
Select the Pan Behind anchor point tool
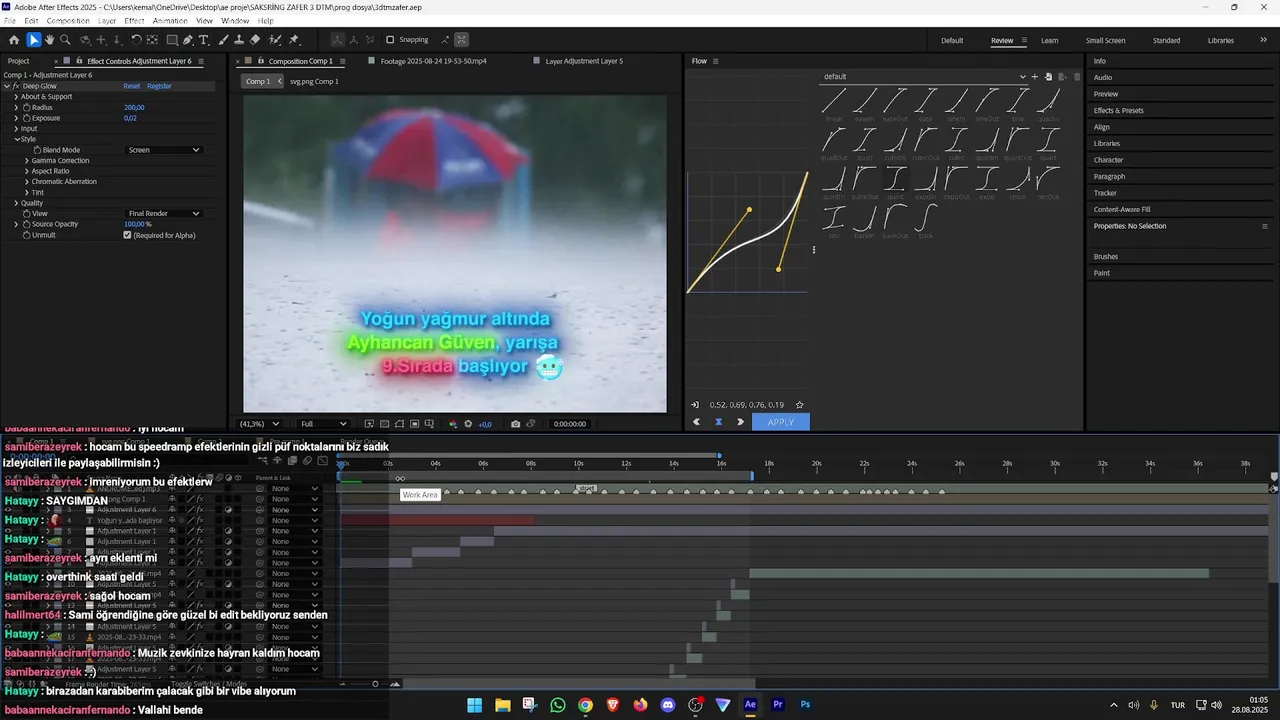coord(152,40)
